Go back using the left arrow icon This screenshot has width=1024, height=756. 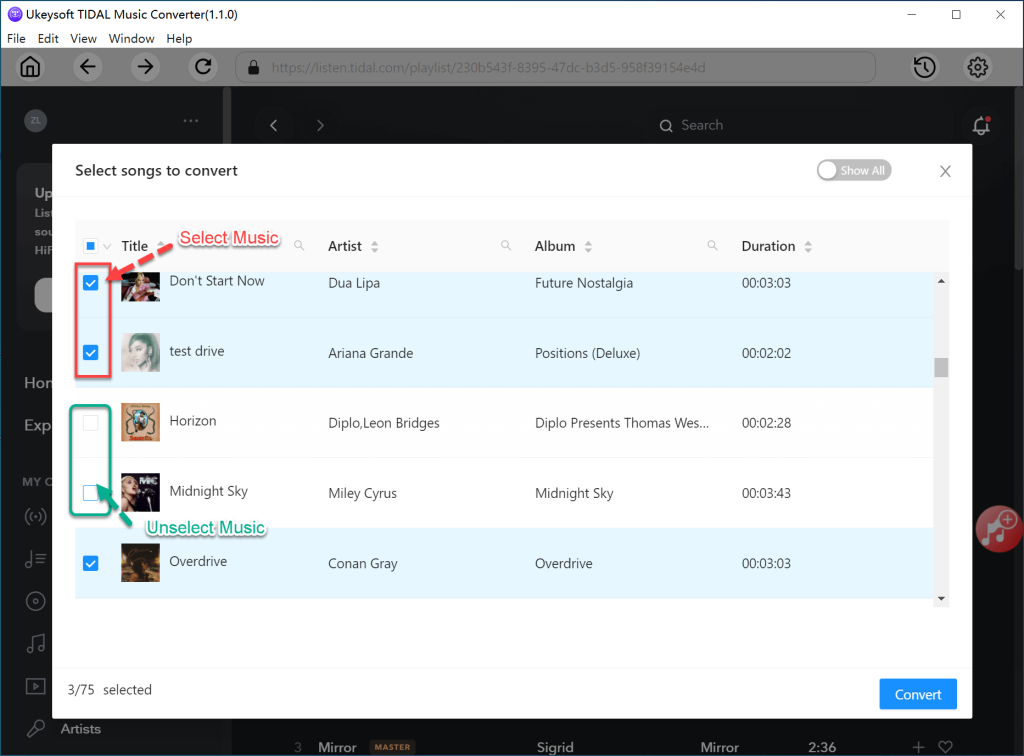pyautogui.click(x=87, y=67)
